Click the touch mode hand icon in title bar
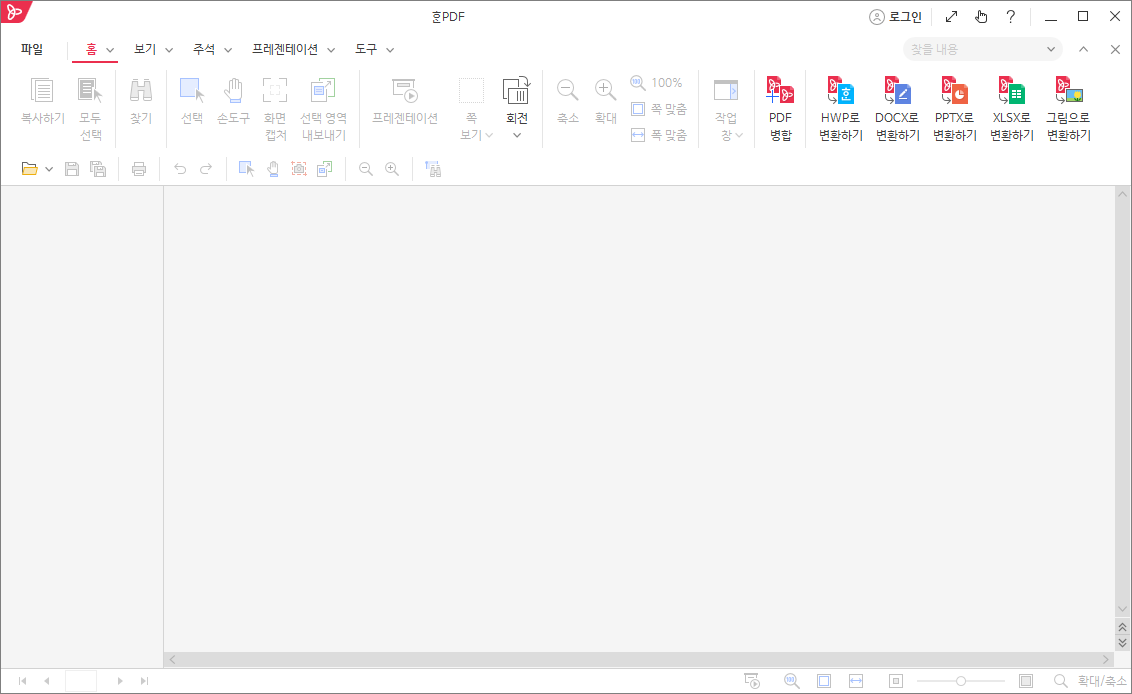 pyautogui.click(x=980, y=17)
